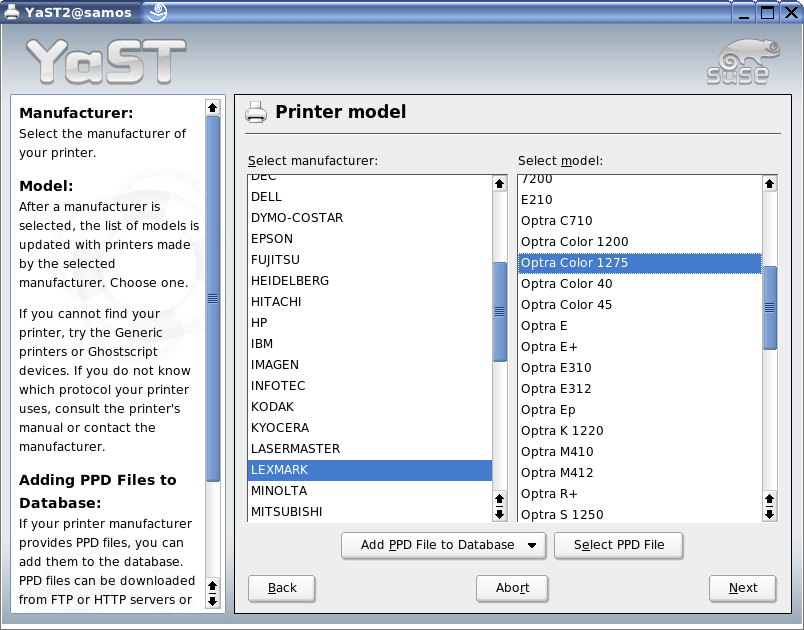Open Add PPD File to Database dropdown
804x630 pixels.
click(x=444, y=545)
